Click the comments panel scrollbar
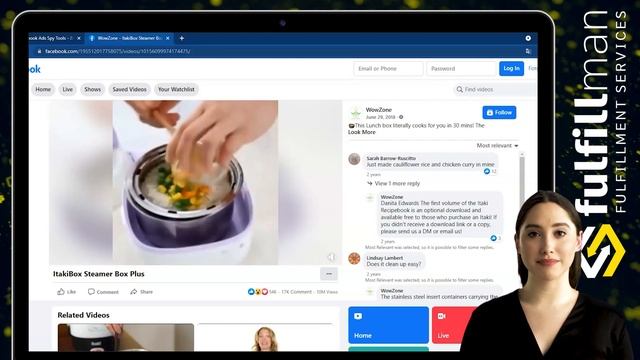The height and width of the screenshot is (360, 640). [x=522, y=180]
